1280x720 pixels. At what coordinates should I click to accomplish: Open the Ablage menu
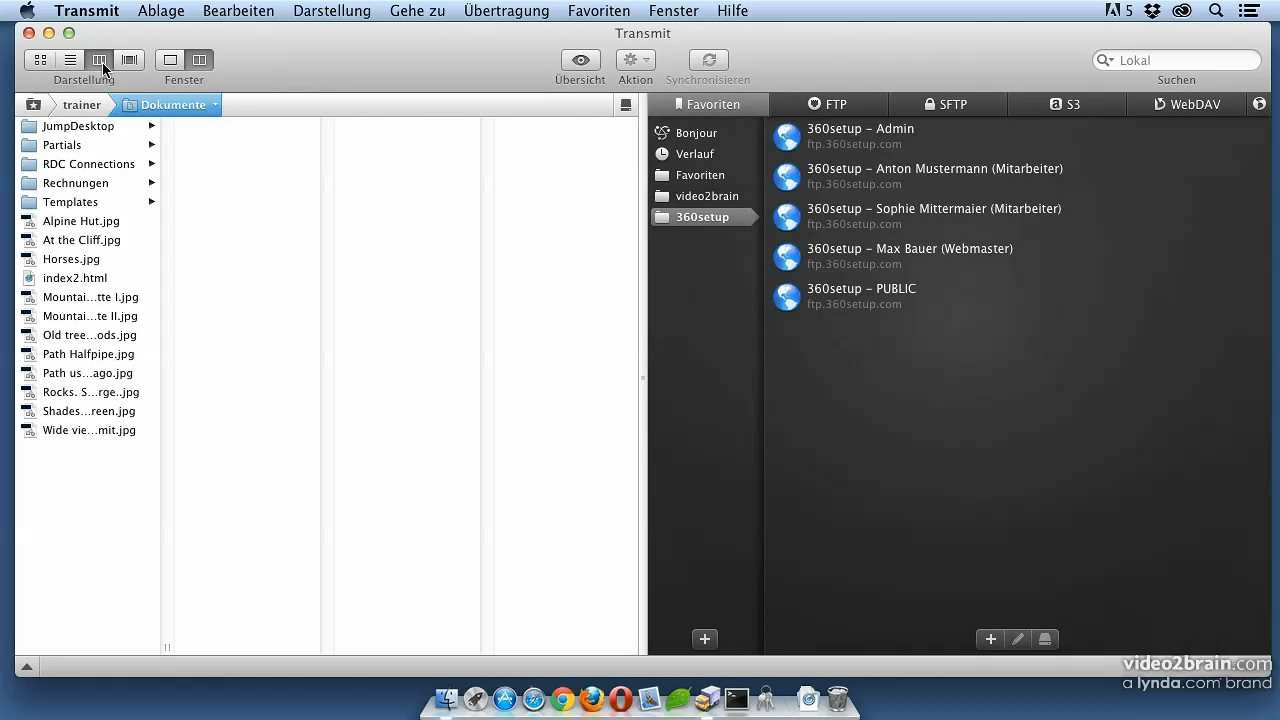click(161, 11)
